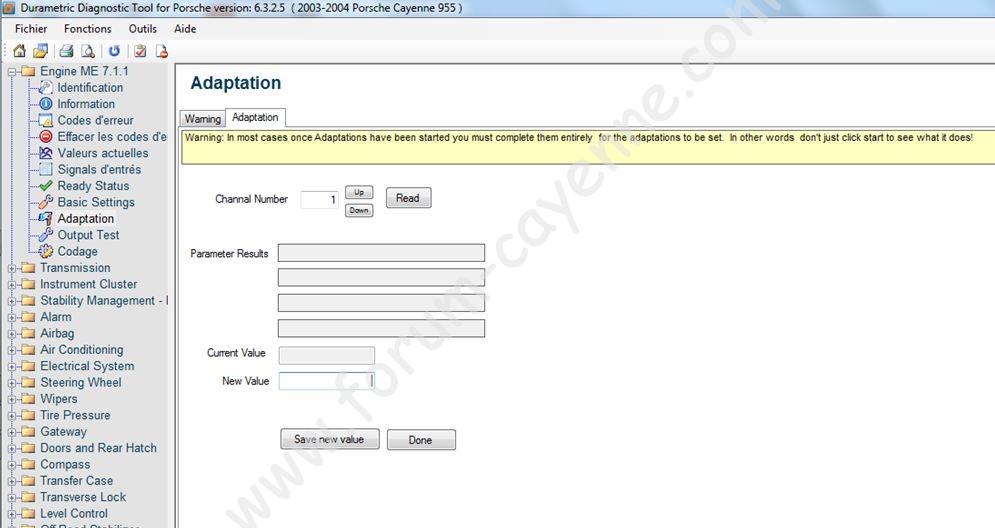This screenshot has height=528, width=995.
Task: Click the Airbag folder icon
Action: [x=28, y=333]
